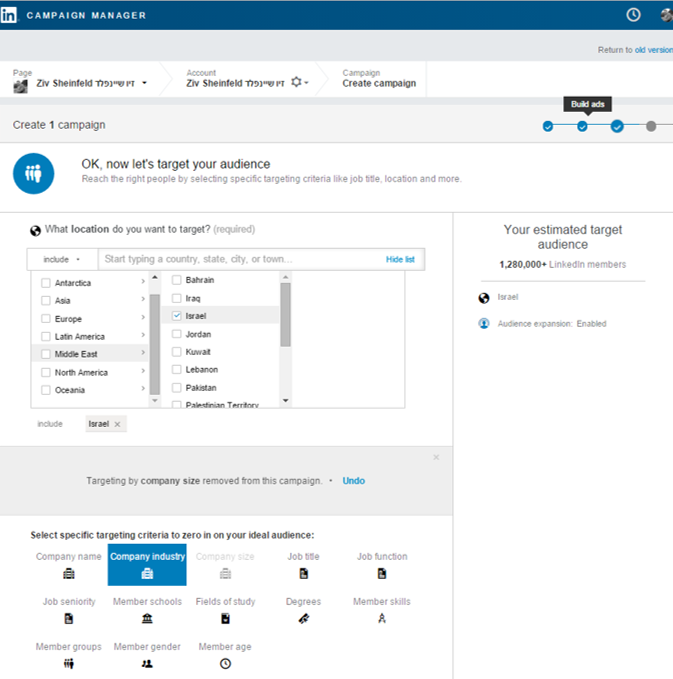Click the Campaign Manager title
Viewport: 673px width, 679px height.
click(86, 16)
